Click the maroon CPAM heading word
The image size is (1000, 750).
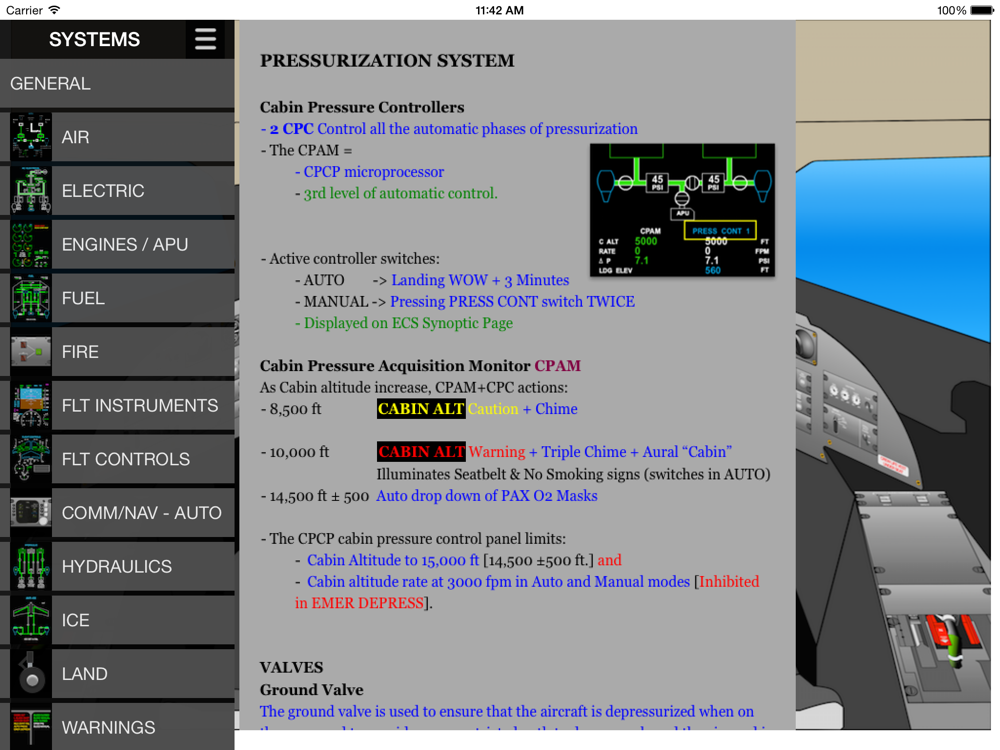click(557, 366)
